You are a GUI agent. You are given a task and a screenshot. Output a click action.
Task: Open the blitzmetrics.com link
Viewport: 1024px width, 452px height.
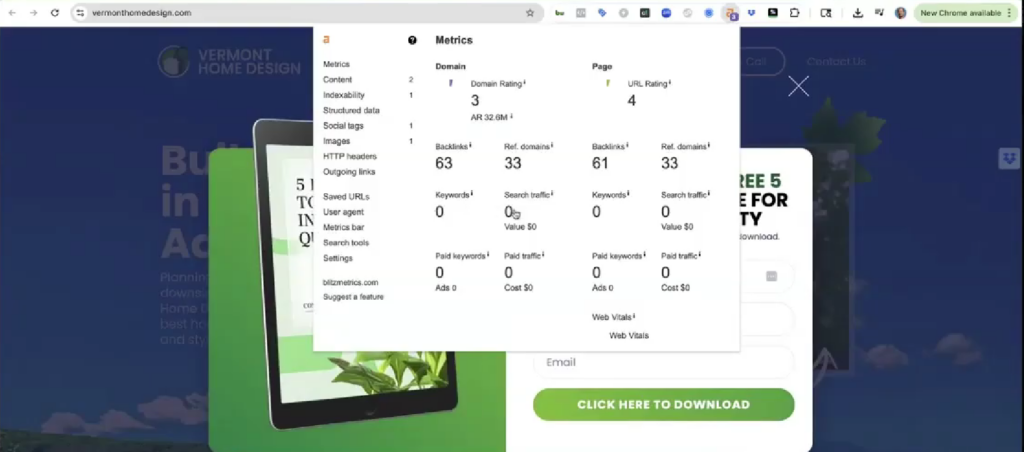(350, 282)
